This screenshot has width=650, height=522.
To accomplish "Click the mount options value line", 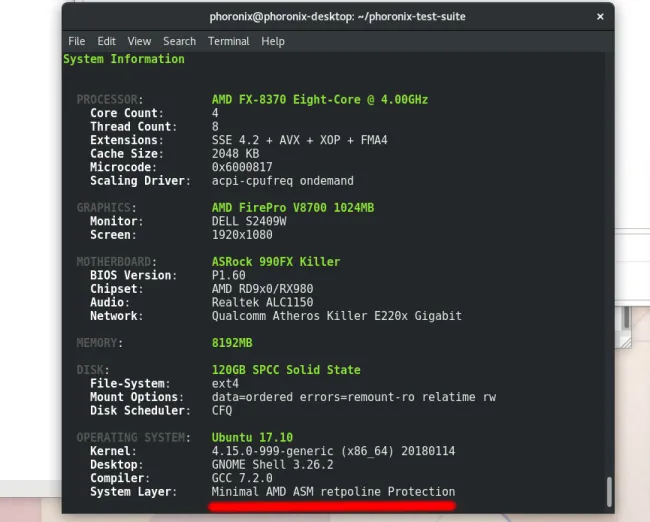I will pos(354,397).
